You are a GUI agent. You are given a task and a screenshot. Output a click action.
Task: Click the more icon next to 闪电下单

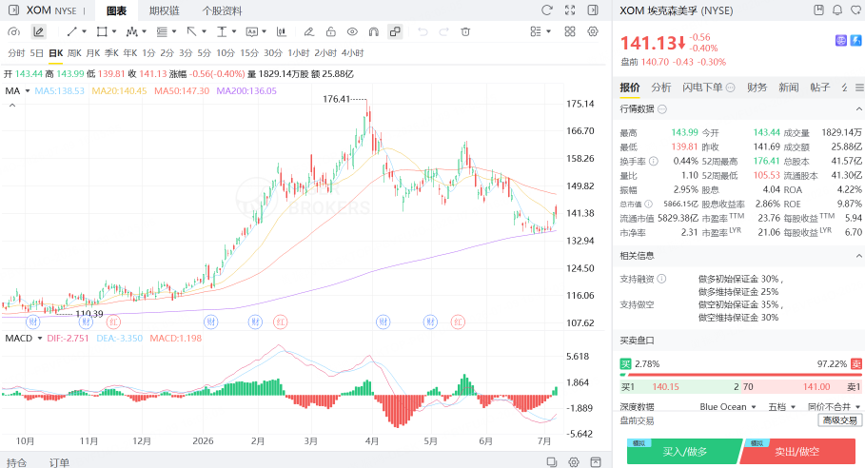point(730,87)
